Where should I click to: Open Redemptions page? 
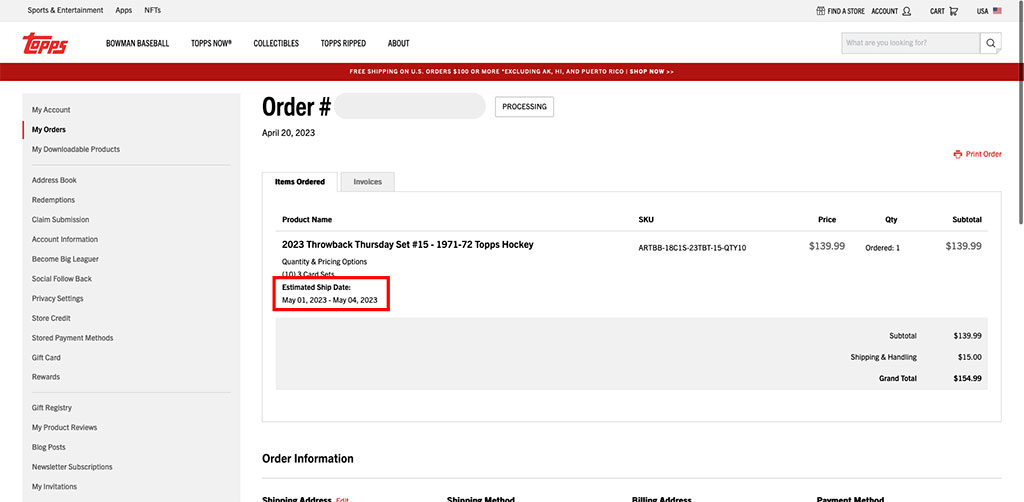[x=54, y=200]
